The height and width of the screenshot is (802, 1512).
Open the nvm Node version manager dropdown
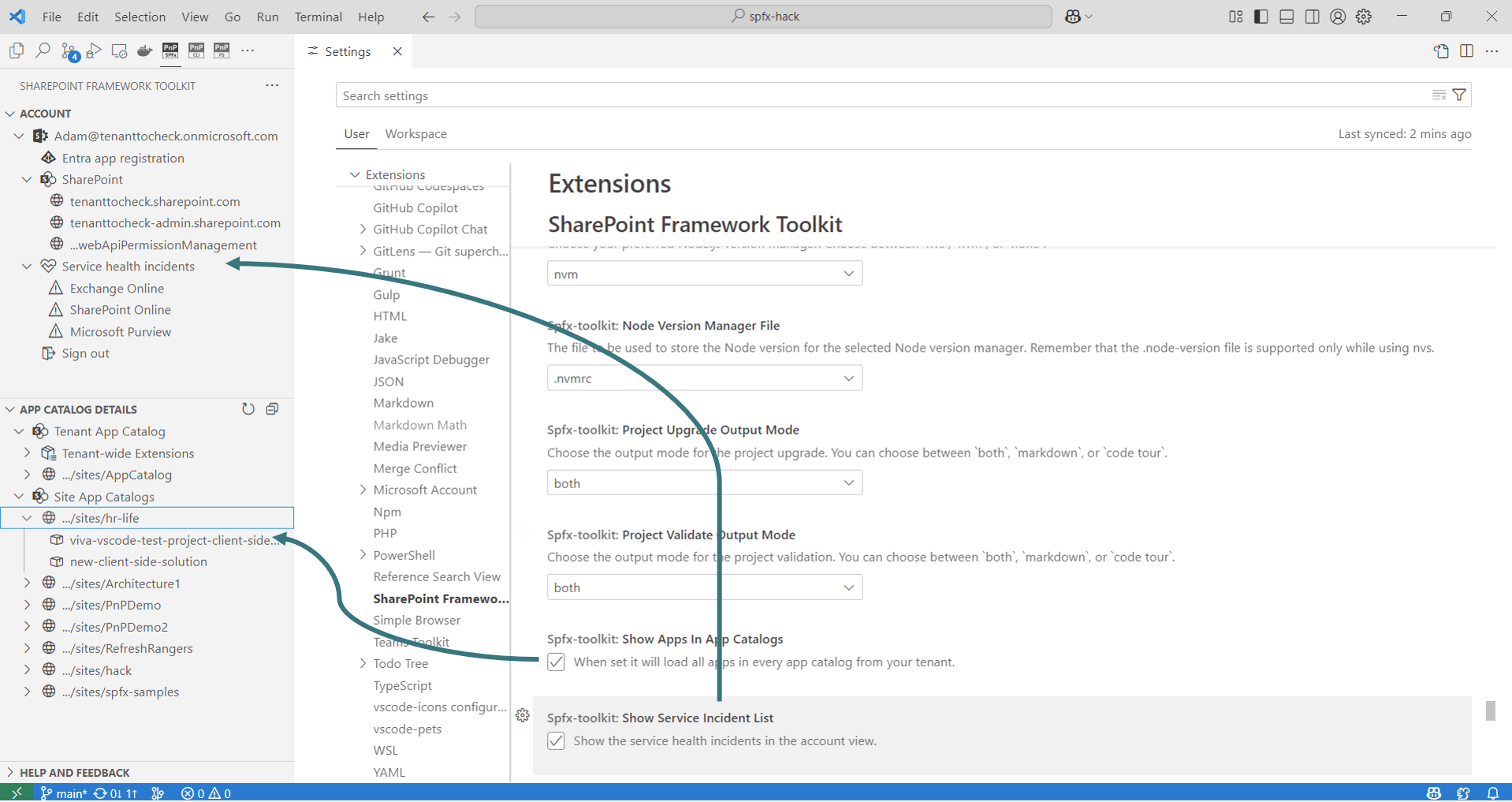coord(705,274)
